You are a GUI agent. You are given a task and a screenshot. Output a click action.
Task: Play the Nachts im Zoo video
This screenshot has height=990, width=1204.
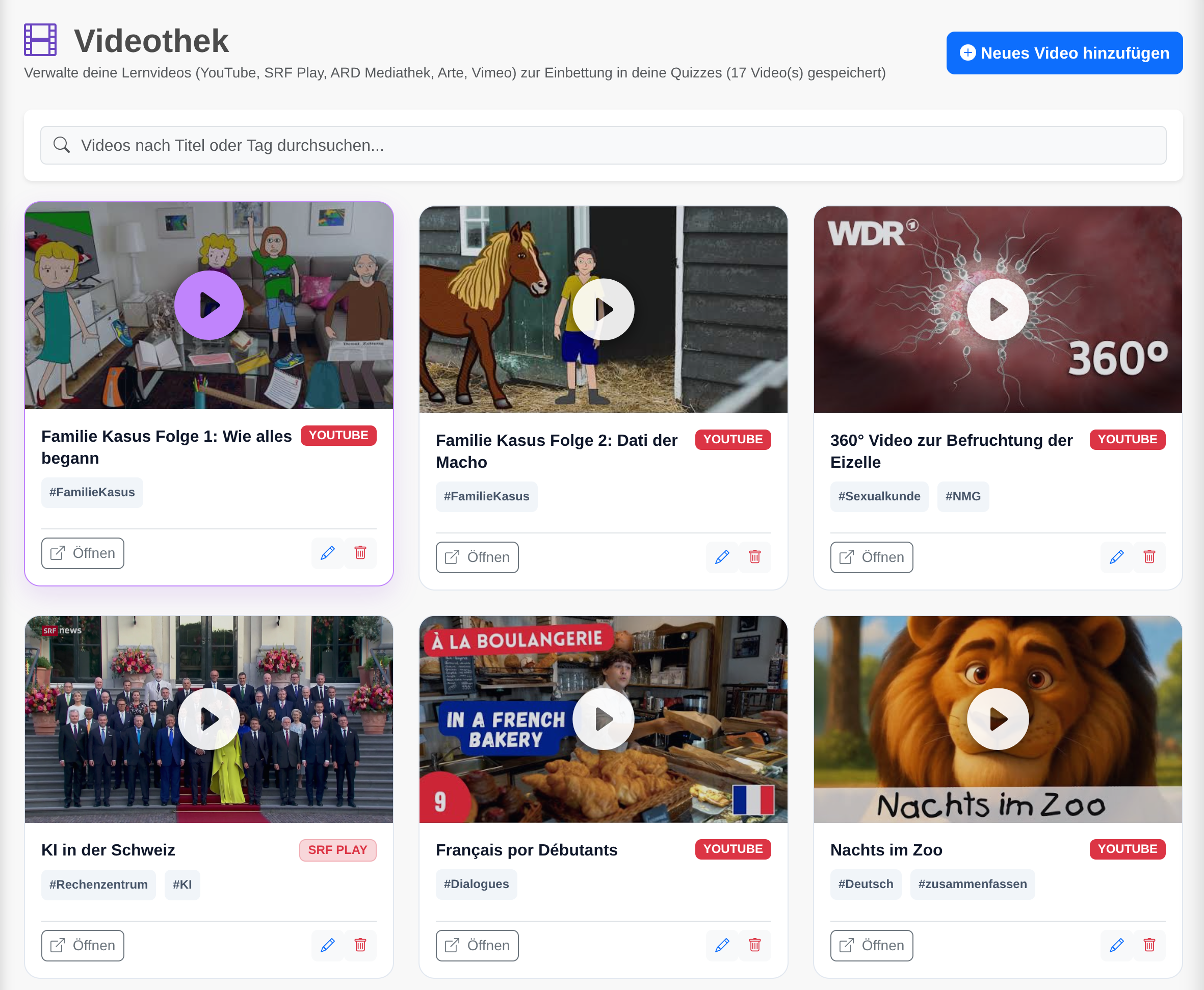(998, 719)
